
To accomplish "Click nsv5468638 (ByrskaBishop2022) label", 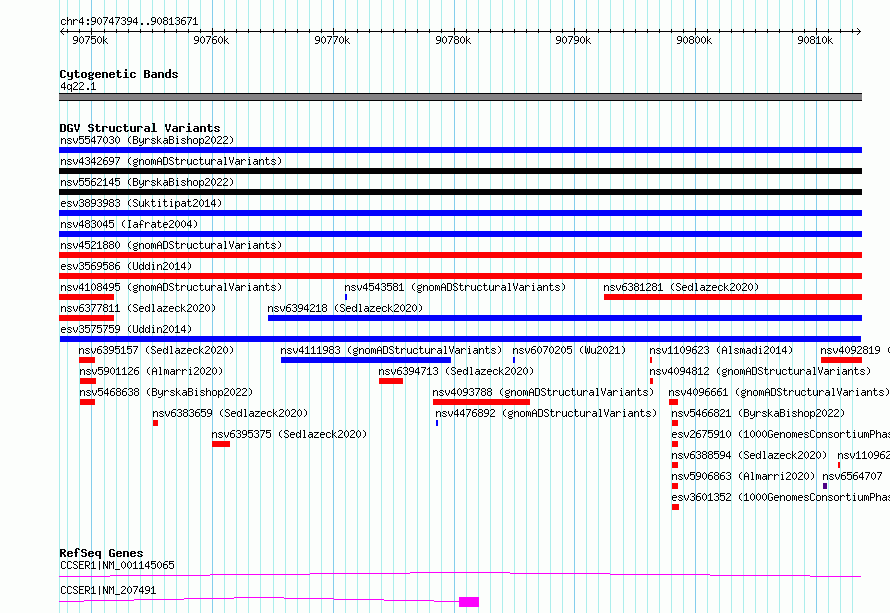I will tap(166, 392).
